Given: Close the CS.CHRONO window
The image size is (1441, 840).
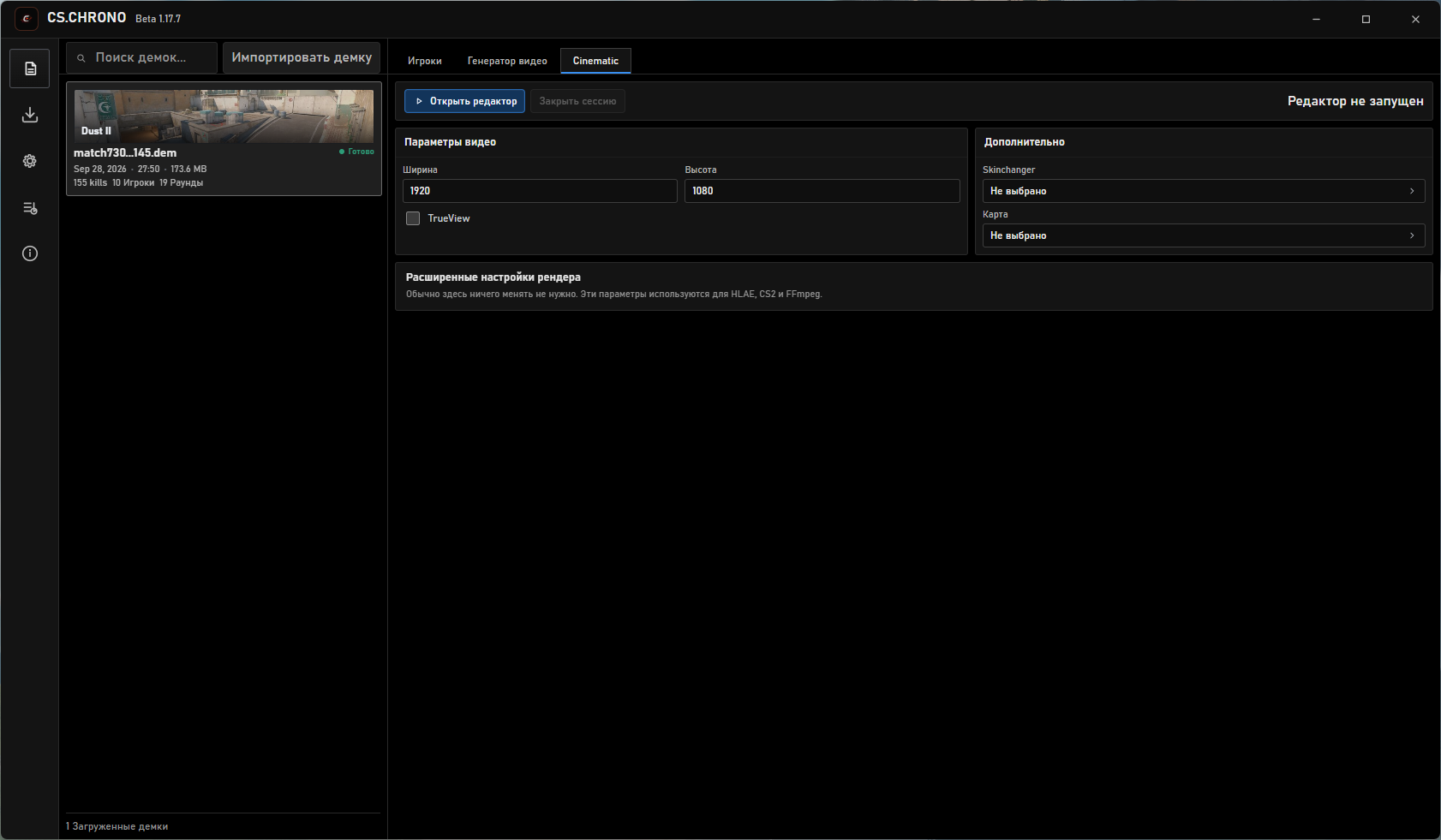Looking at the screenshot, I should tap(1415, 19).
